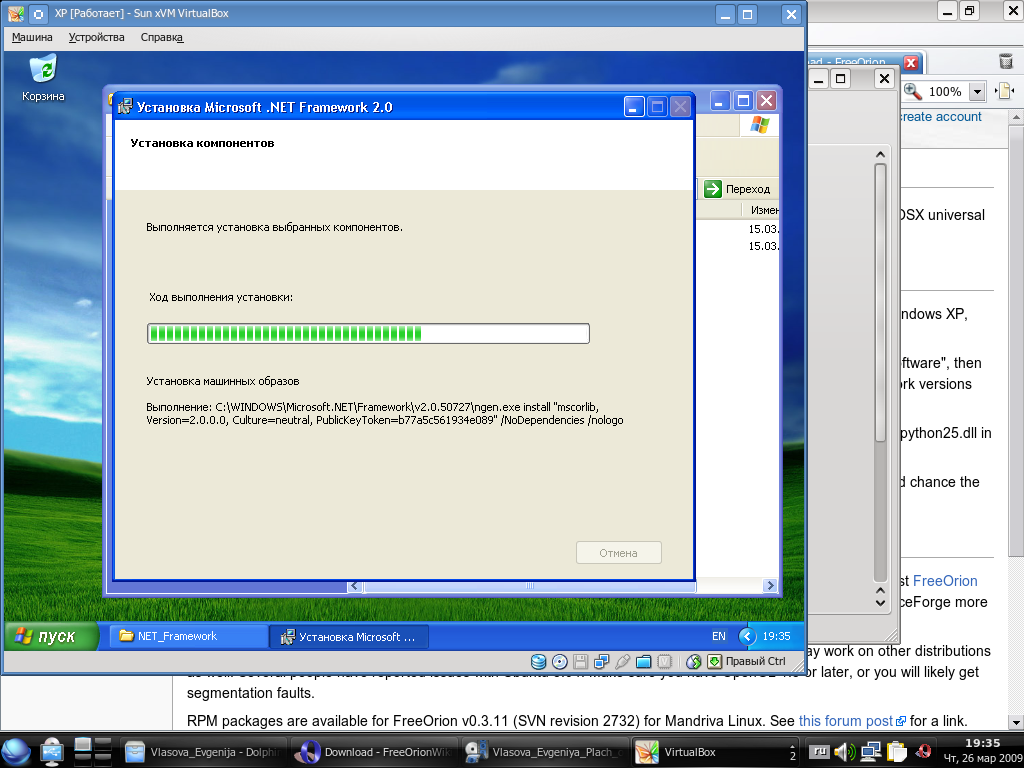The image size is (1024, 768).
Task: Click the create account link
Action: pyautogui.click(x=940, y=116)
